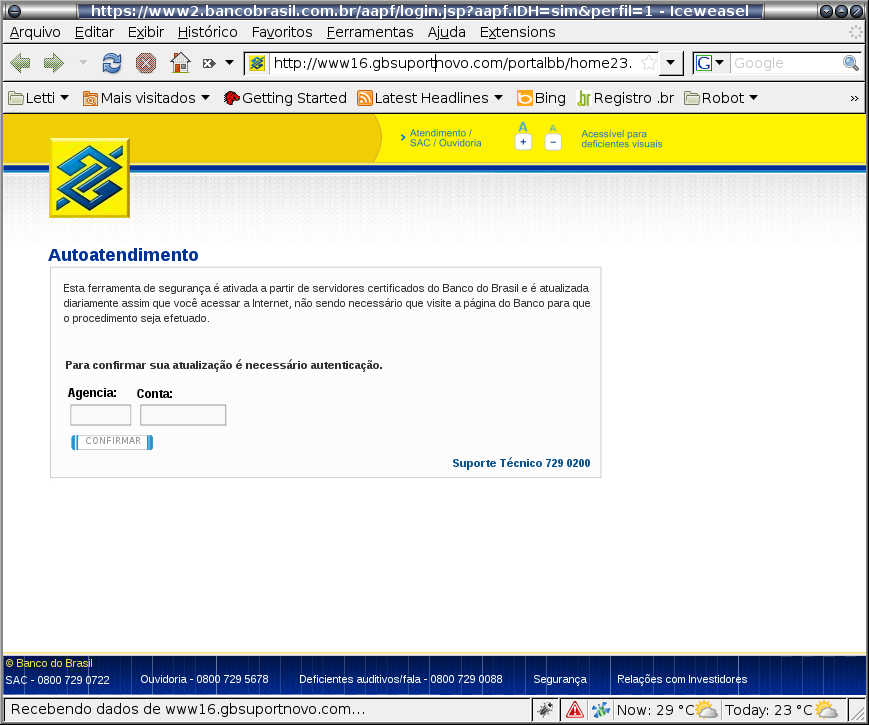
Task: Open the Arquivo menu
Action: tap(35, 32)
